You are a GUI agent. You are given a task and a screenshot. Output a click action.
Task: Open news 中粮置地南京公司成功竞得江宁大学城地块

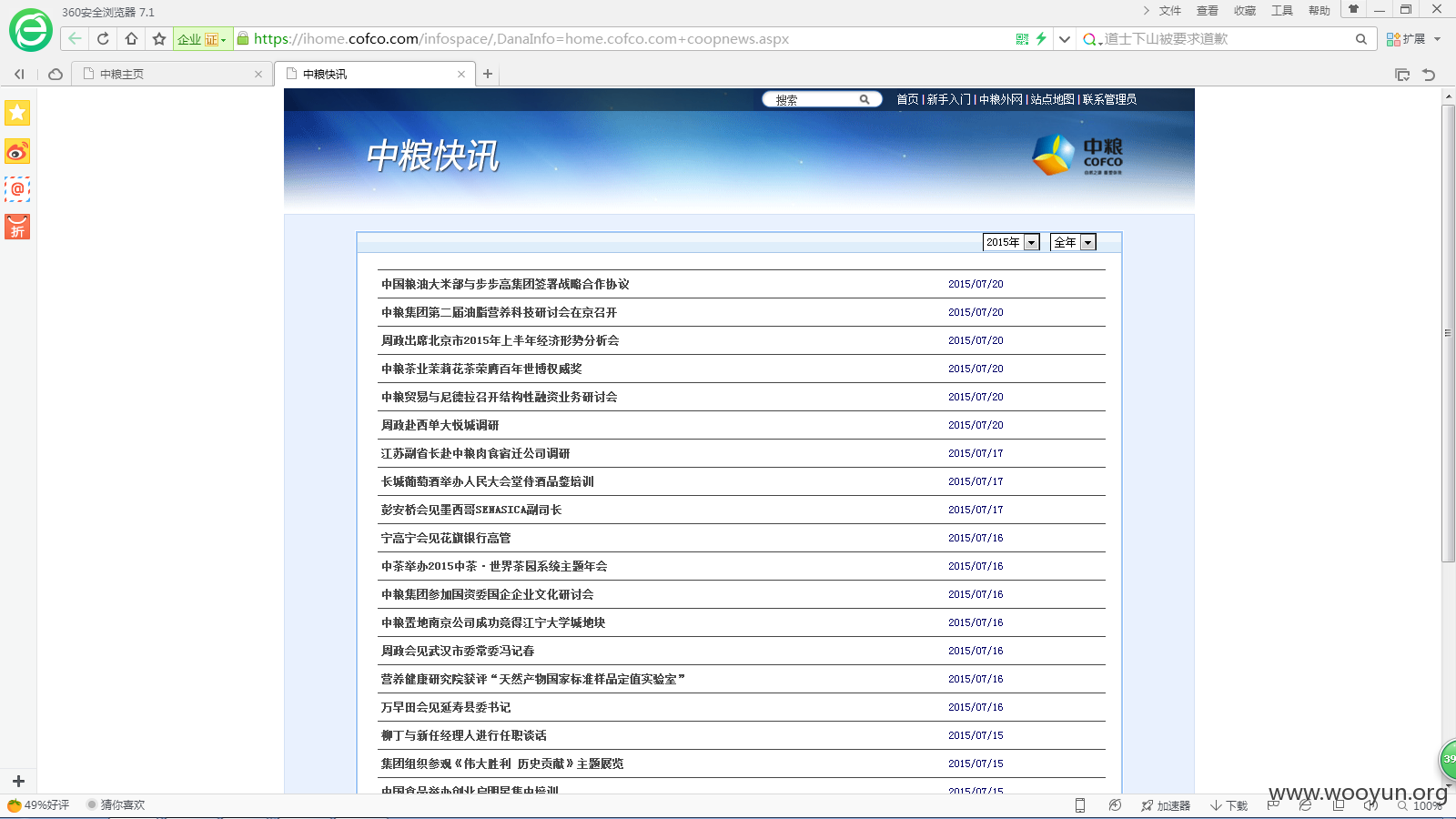coord(493,622)
